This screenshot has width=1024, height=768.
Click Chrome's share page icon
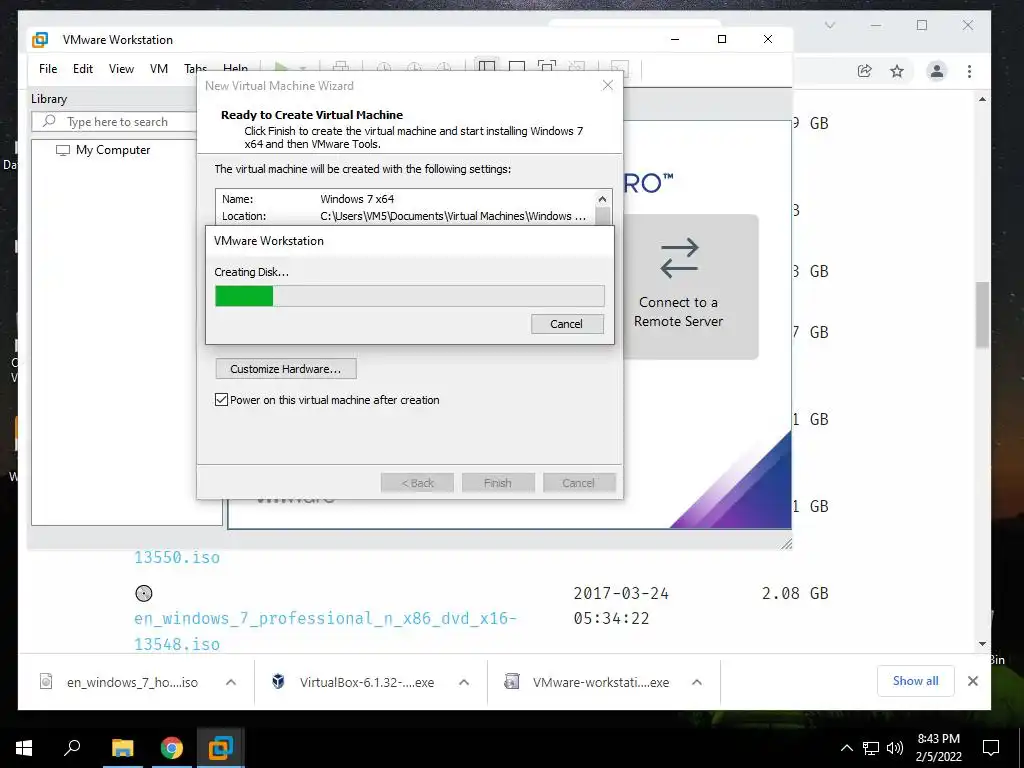coord(864,71)
